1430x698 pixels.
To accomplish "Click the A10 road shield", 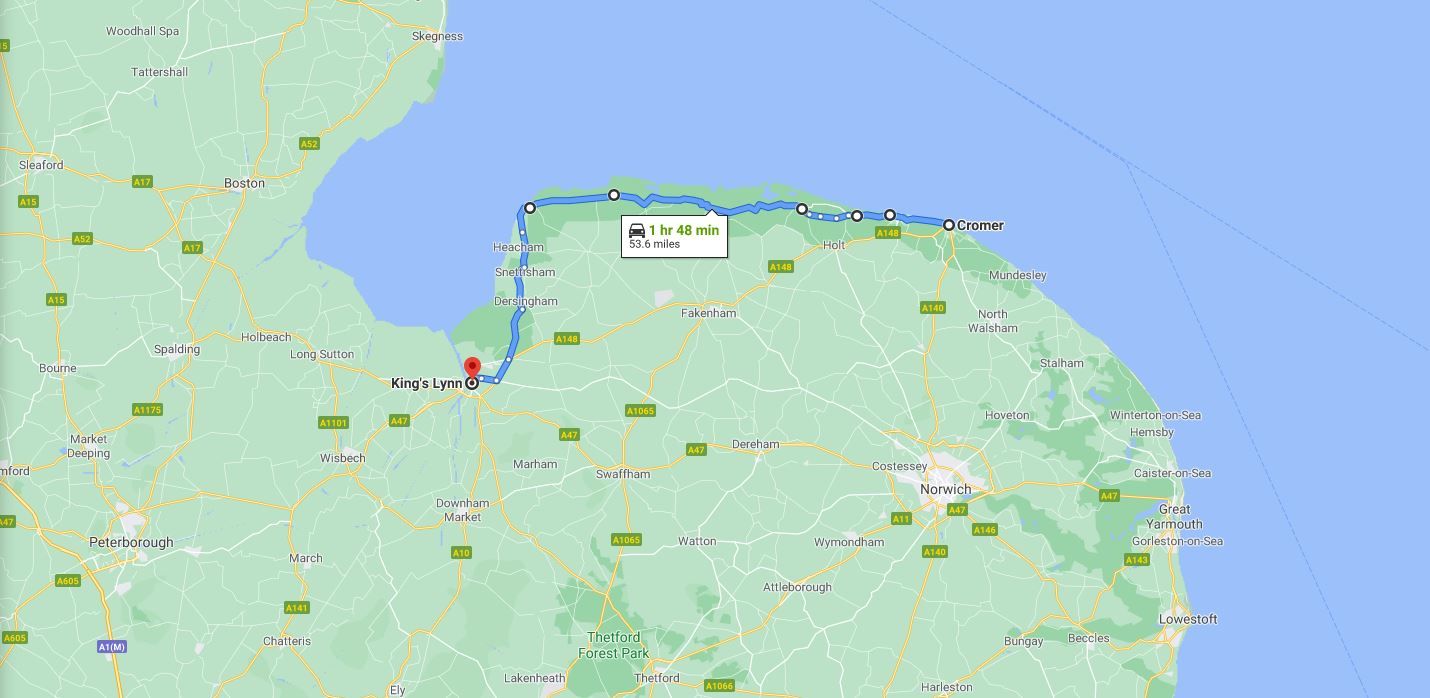I will (x=461, y=553).
